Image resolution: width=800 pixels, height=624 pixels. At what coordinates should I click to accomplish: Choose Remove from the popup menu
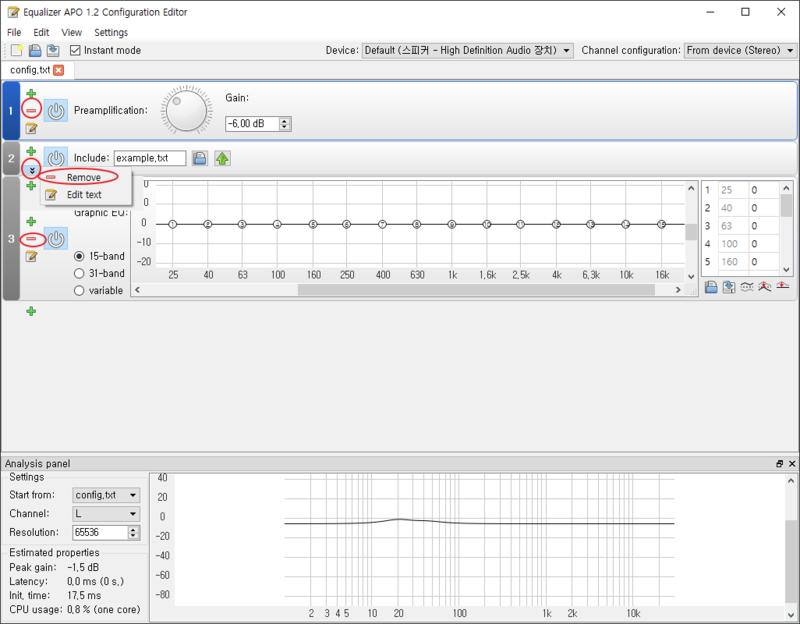coord(86,177)
